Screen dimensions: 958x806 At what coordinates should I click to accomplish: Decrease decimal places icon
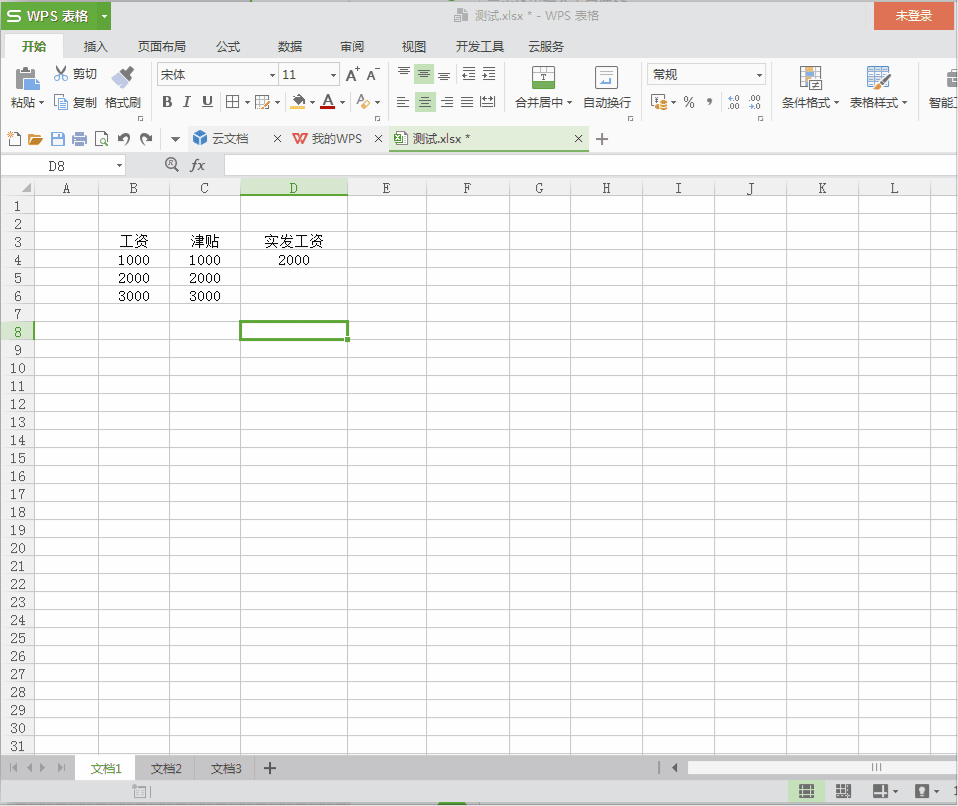pyautogui.click(x=755, y=102)
